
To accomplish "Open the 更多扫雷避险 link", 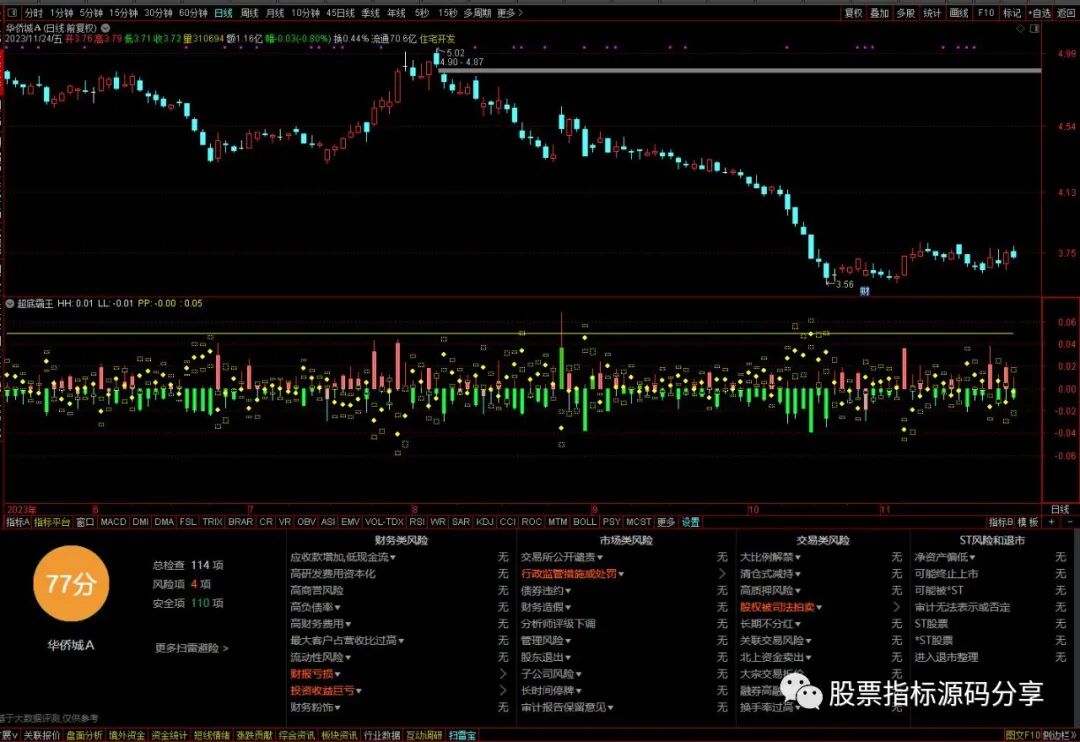I will click(x=191, y=648).
